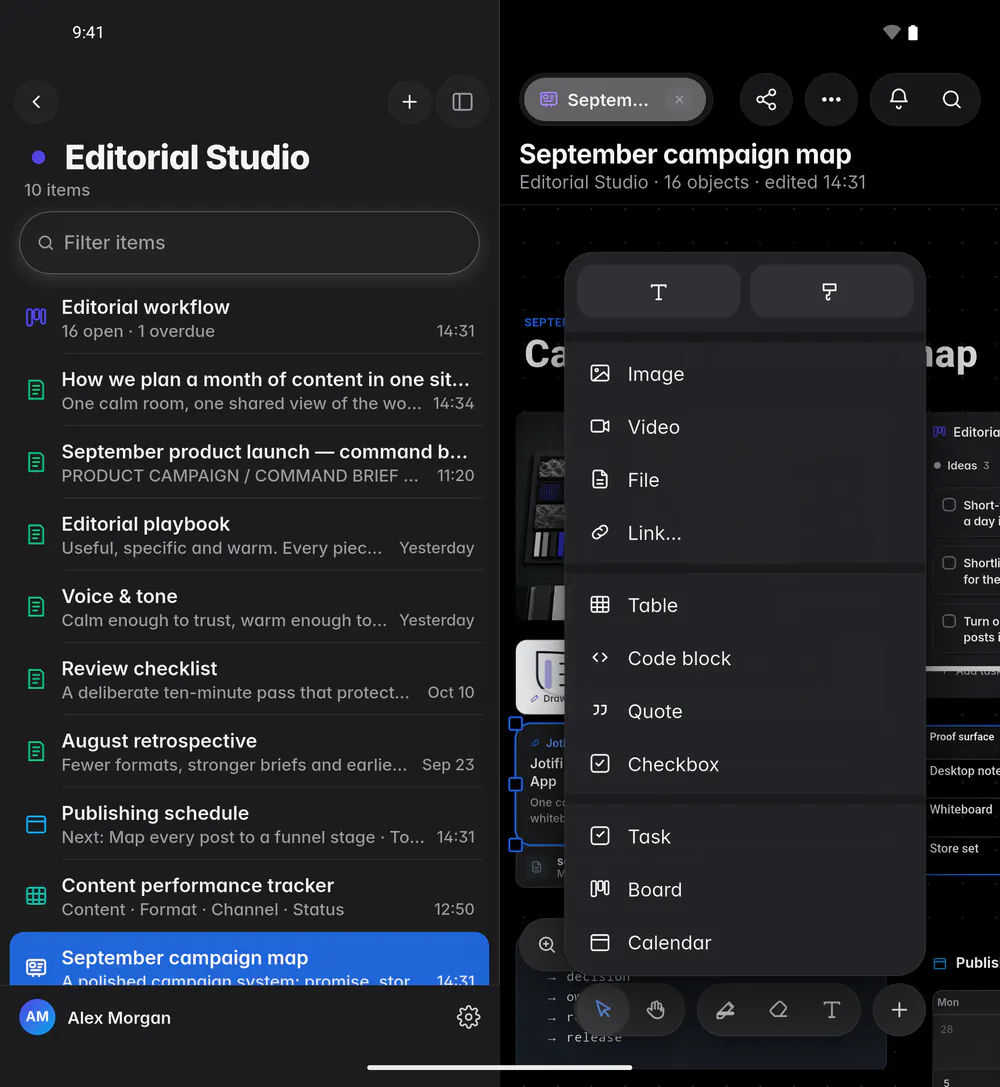Click the Filter items search field
This screenshot has width=1000, height=1087.
click(x=249, y=243)
